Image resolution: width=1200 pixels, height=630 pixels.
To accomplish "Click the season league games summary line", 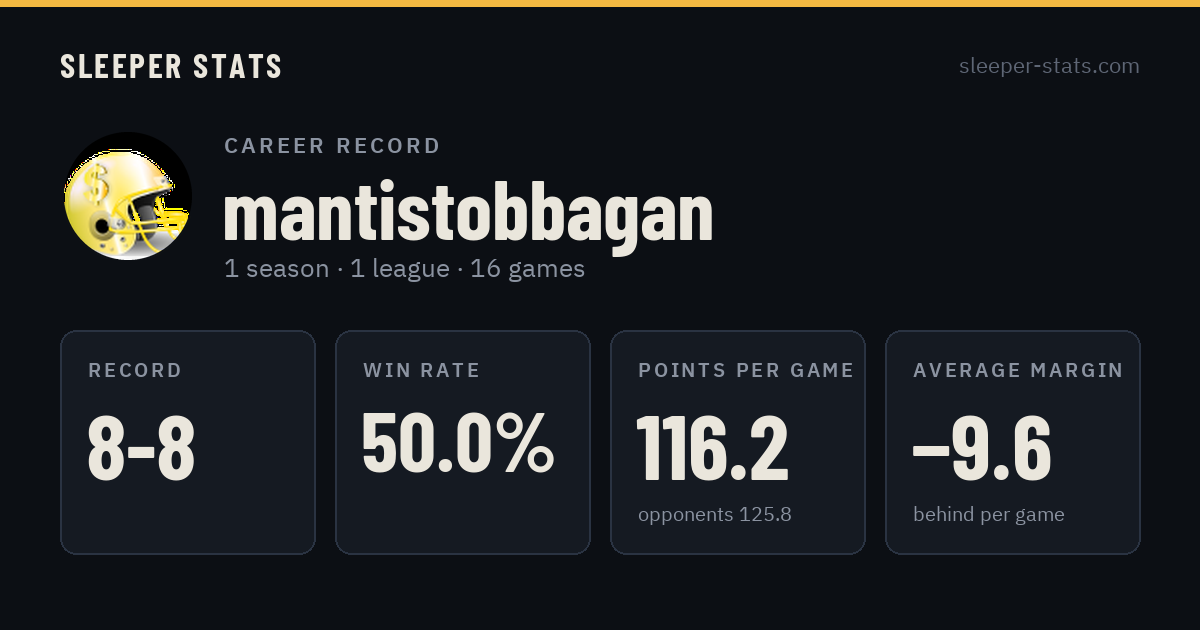I will [x=405, y=269].
